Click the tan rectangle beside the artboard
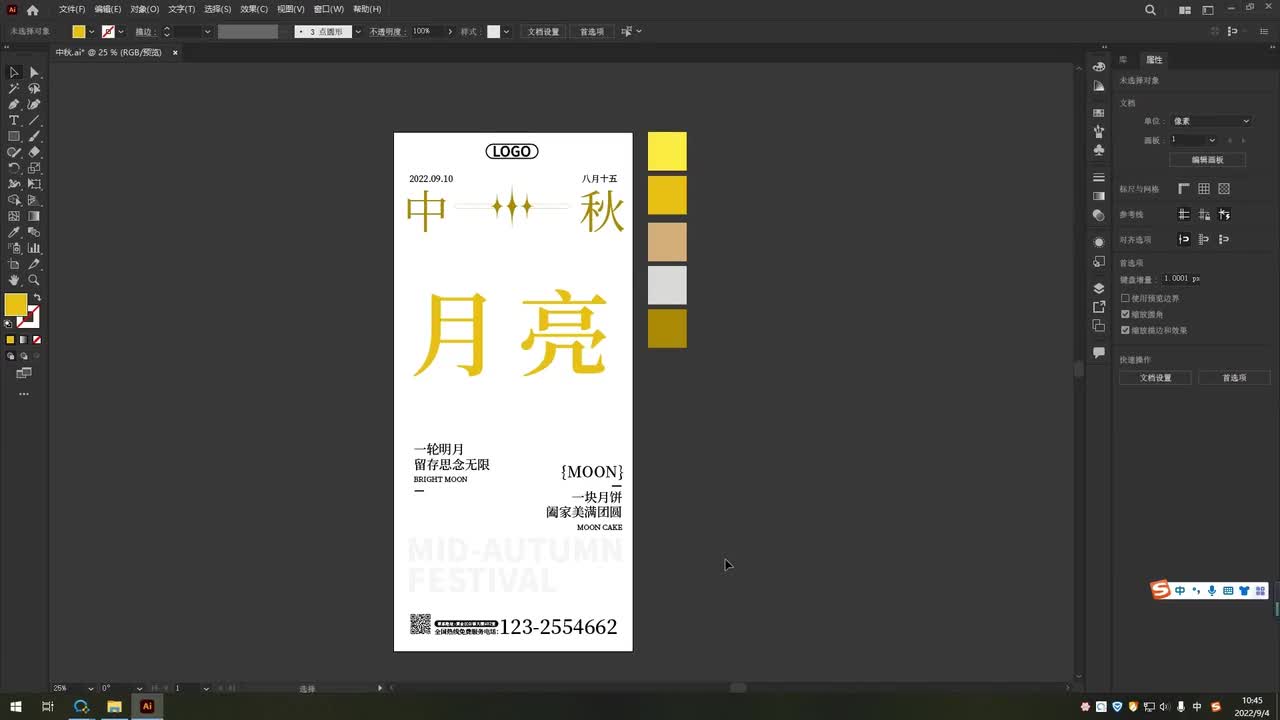 (x=667, y=242)
